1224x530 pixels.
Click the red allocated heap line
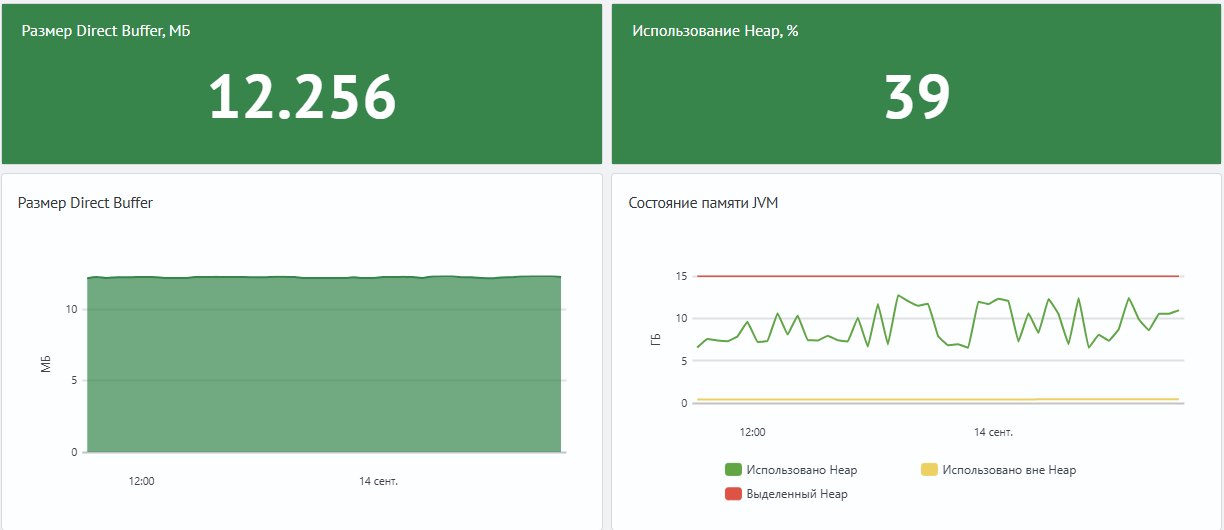pos(940,276)
